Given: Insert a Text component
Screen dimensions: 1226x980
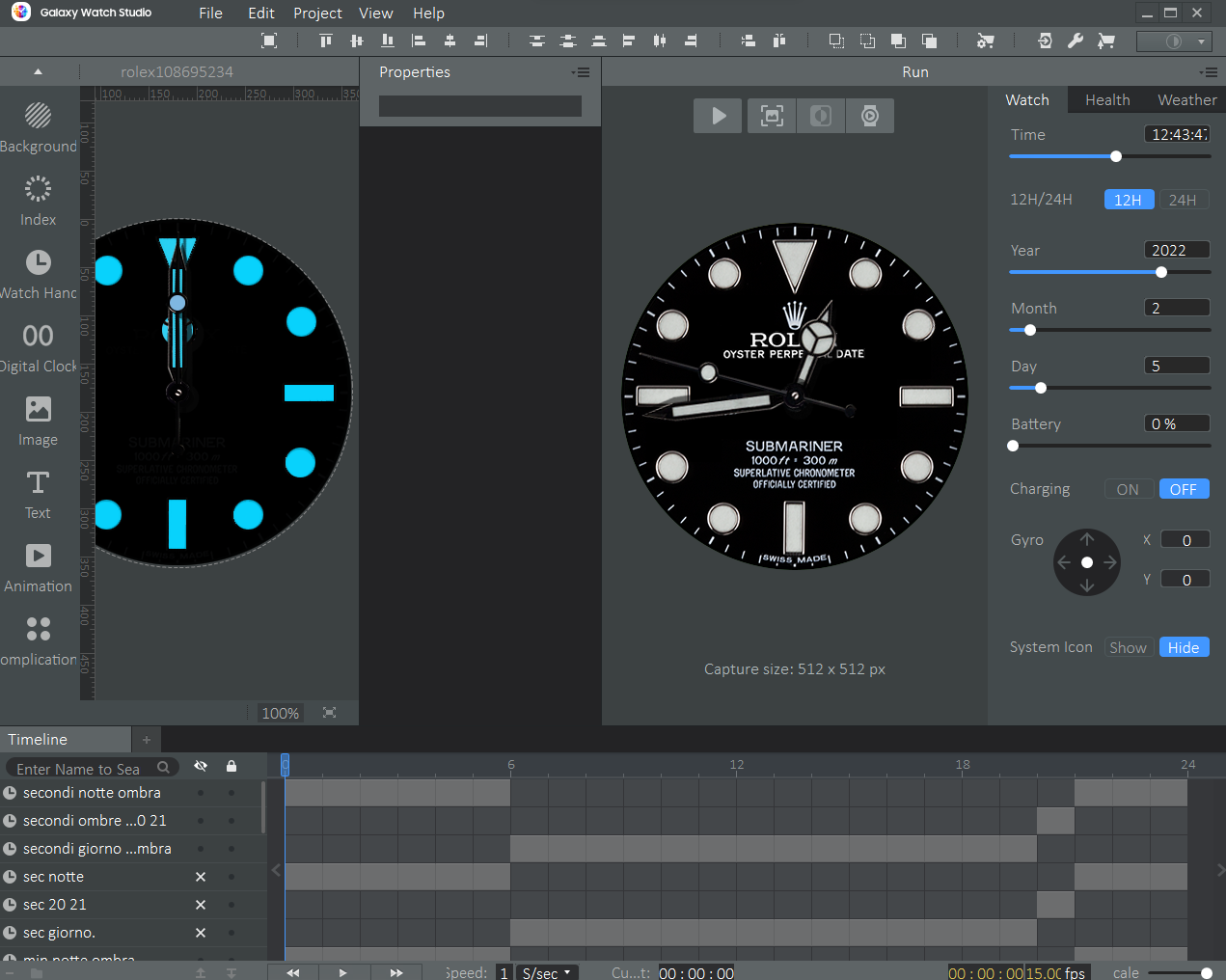Looking at the screenshot, I should click(x=38, y=494).
